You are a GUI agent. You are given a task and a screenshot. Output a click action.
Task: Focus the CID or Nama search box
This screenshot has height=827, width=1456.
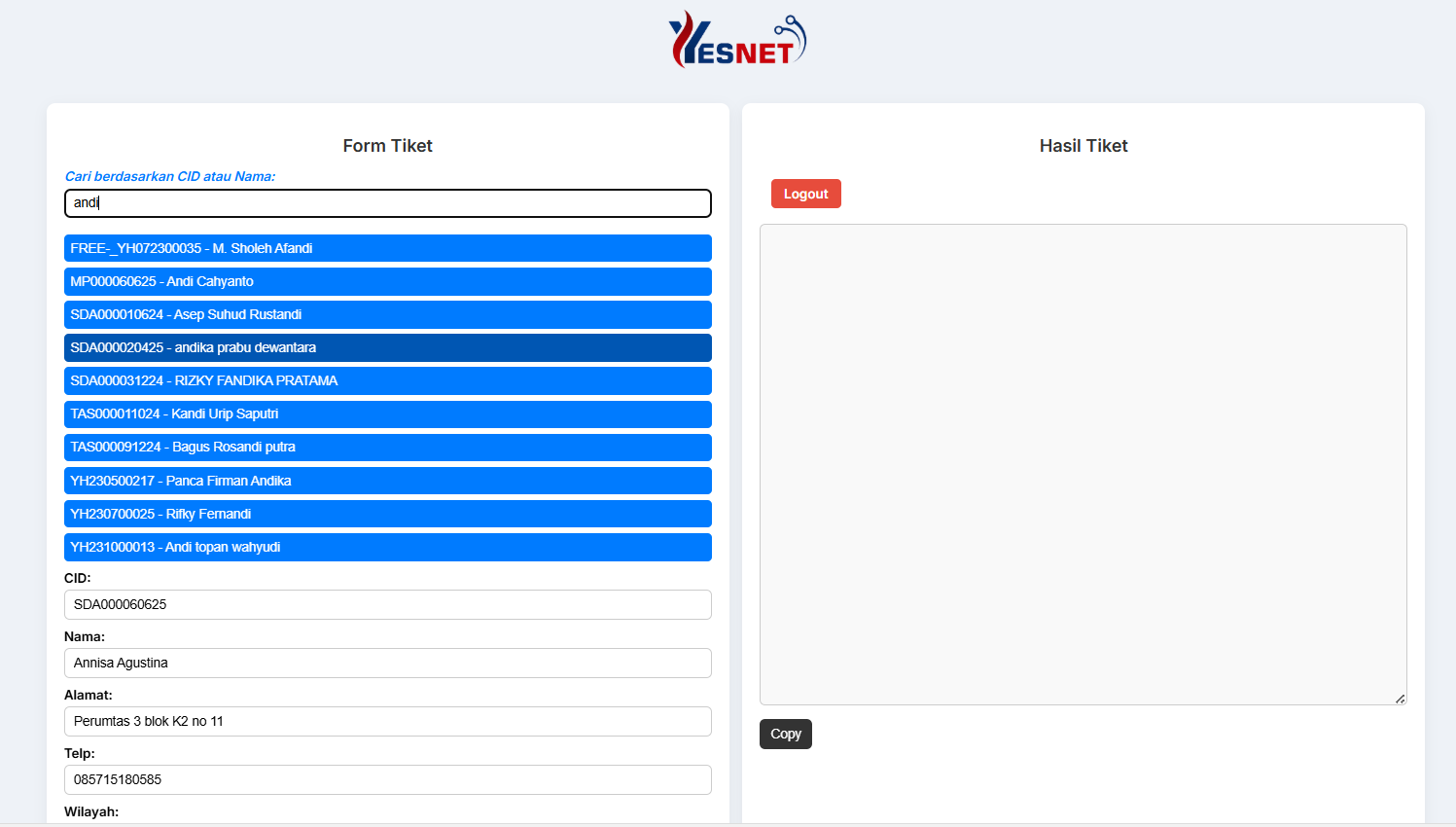[387, 202]
